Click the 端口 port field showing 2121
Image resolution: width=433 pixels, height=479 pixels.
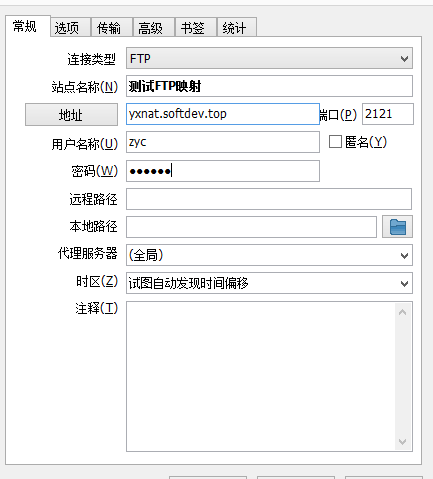388,114
